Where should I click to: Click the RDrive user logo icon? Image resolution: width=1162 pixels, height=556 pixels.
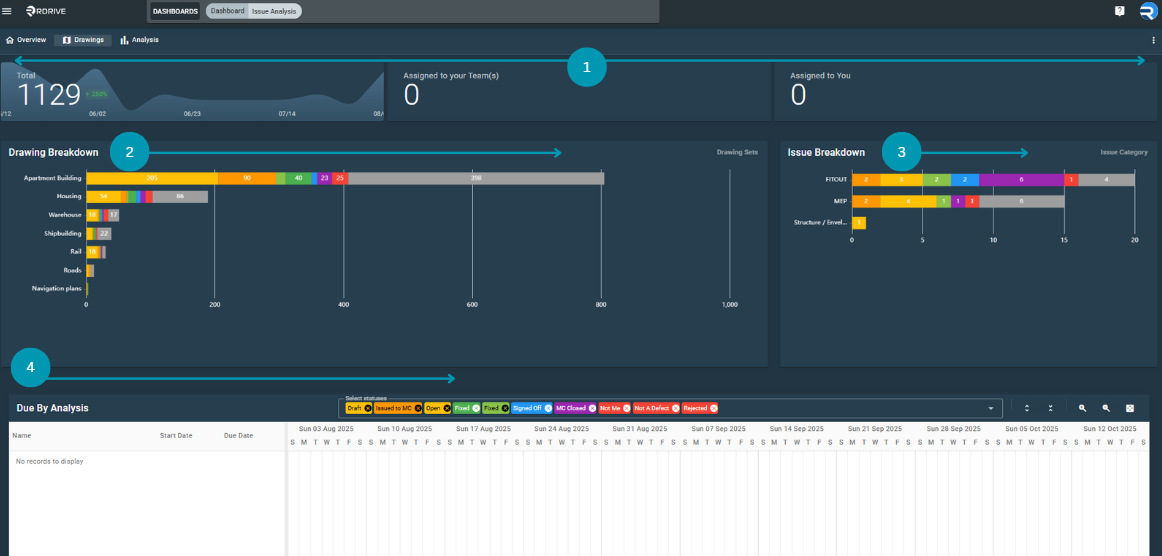click(x=1148, y=11)
